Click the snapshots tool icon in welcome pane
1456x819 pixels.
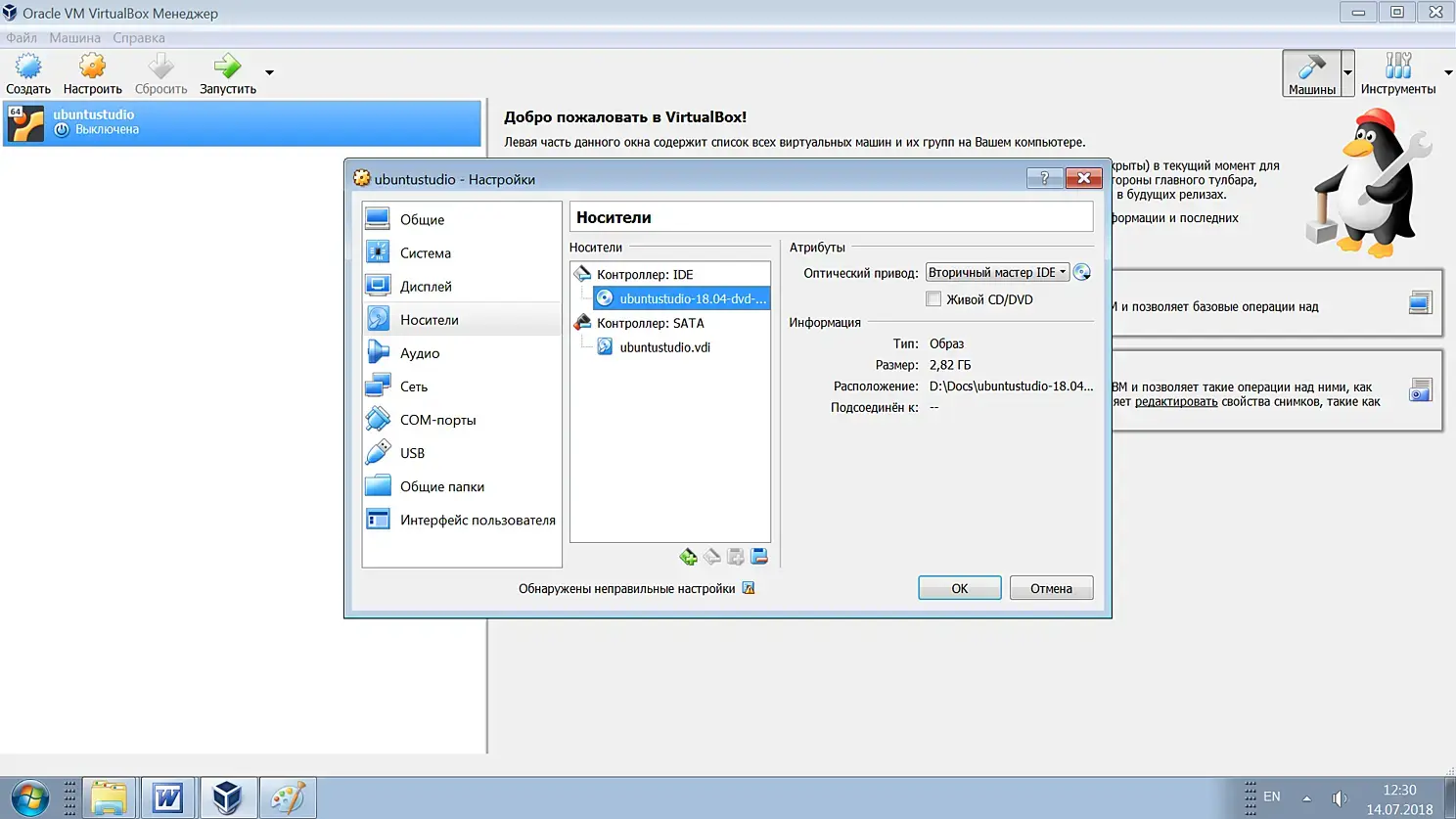(x=1421, y=390)
